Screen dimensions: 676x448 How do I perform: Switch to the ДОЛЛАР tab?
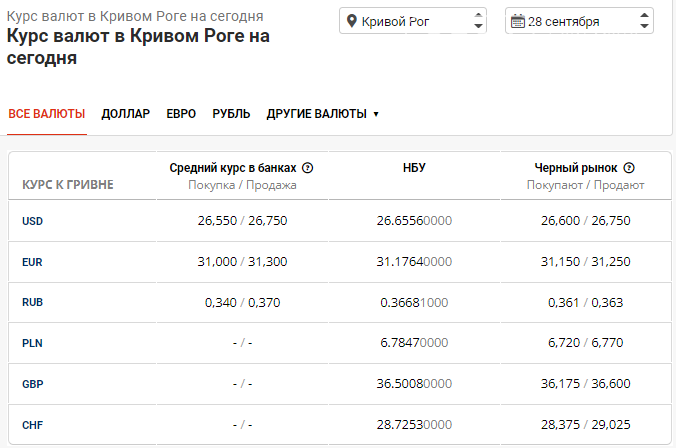pos(126,114)
